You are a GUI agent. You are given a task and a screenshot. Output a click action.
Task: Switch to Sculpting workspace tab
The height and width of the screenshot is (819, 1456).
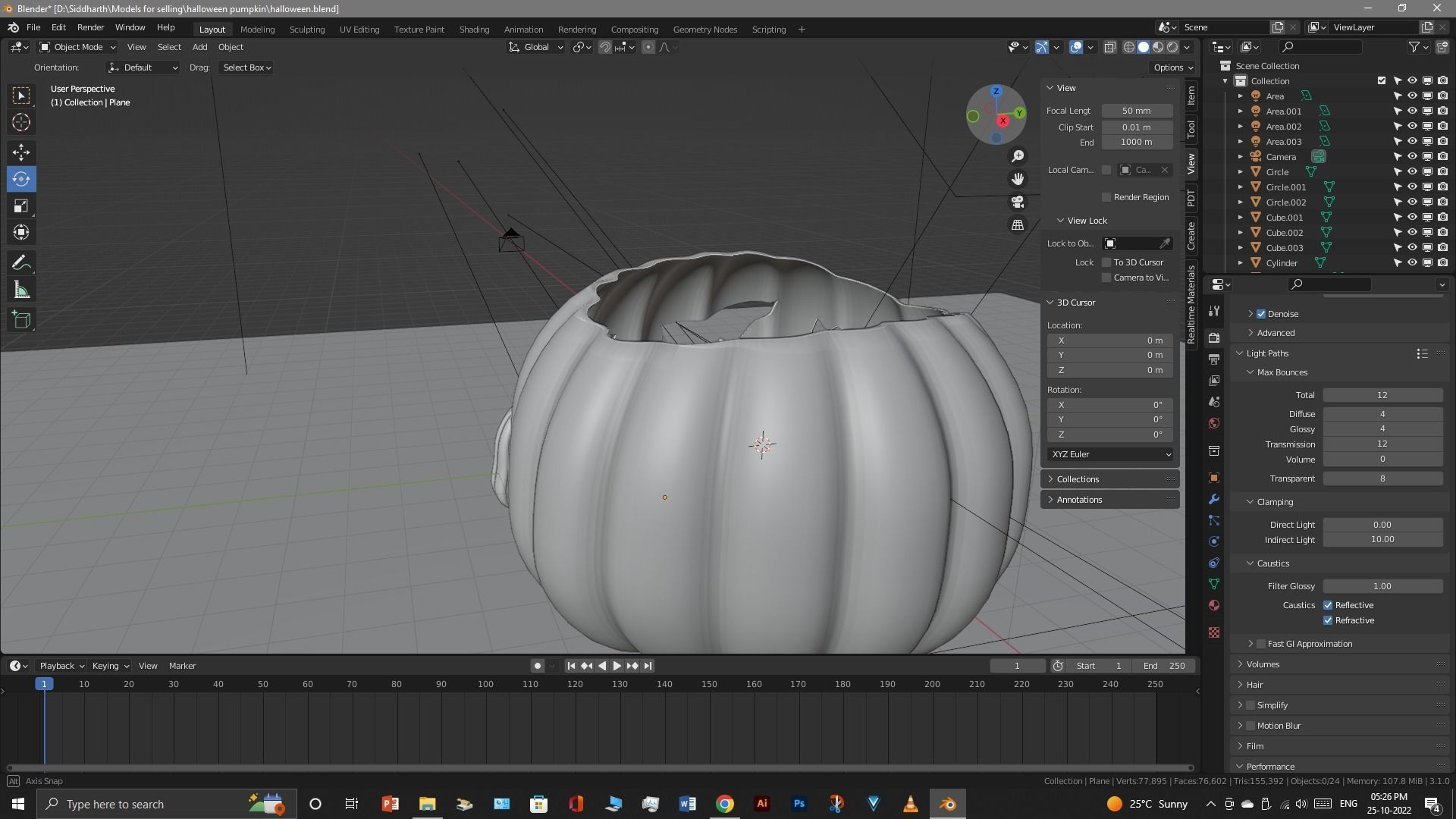[x=307, y=30]
